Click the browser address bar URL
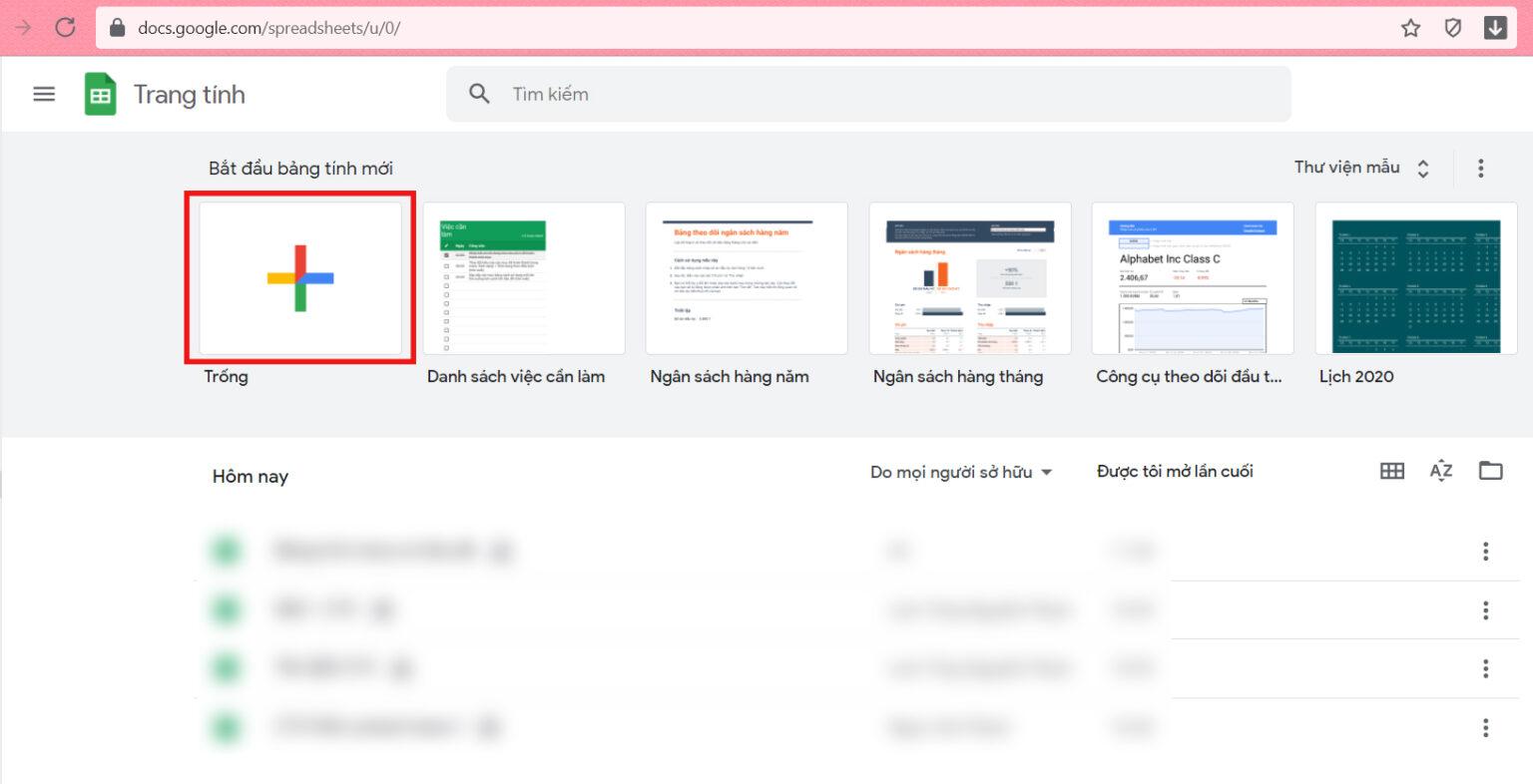Image resolution: width=1533 pixels, height=784 pixels. pos(268,28)
